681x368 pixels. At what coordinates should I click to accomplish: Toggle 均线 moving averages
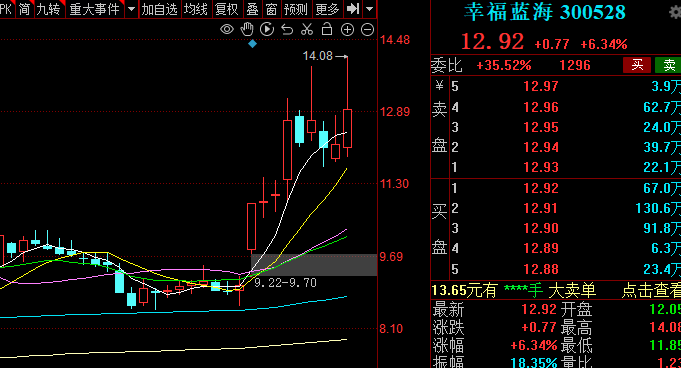[x=195, y=9]
